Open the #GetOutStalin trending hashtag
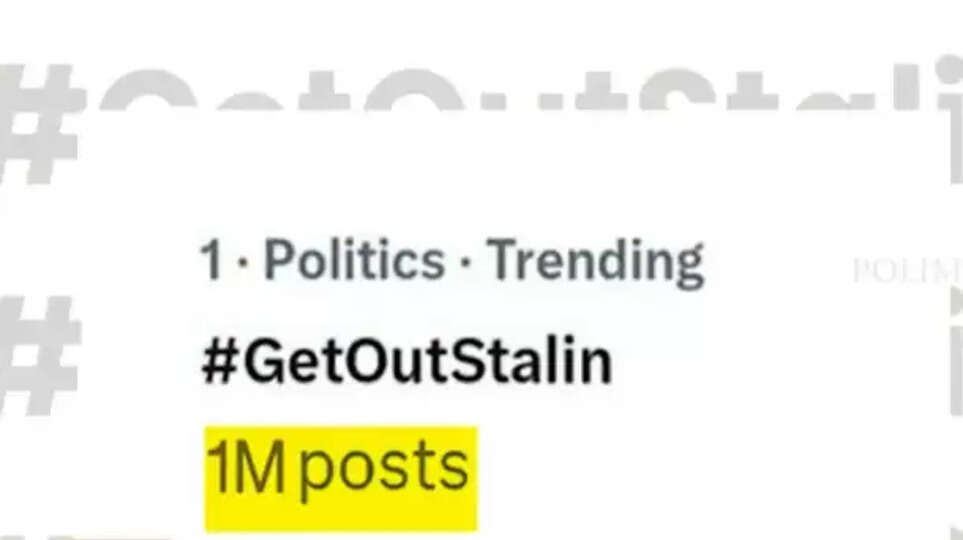Image resolution: width=963 pixels, height=540 pixels. 406,362
